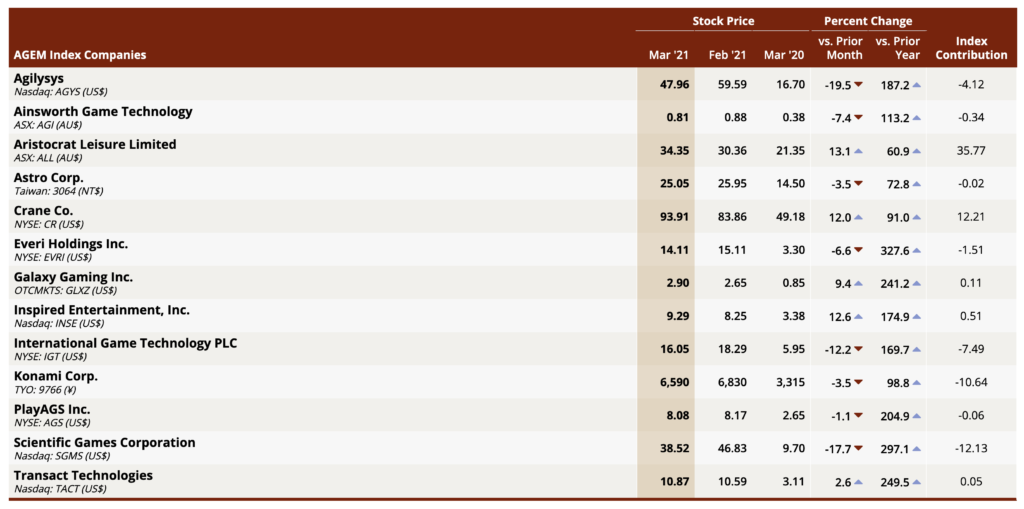Image resolution: width=1024 pixels, height=509 pixels.
Task: Click Crane Co. Mar '21 price 93.91
Action: [675, 217]
